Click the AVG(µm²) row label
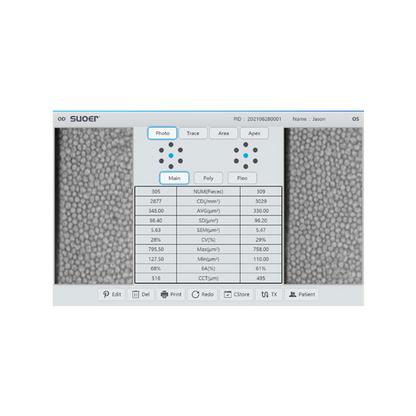 (208, 211)
